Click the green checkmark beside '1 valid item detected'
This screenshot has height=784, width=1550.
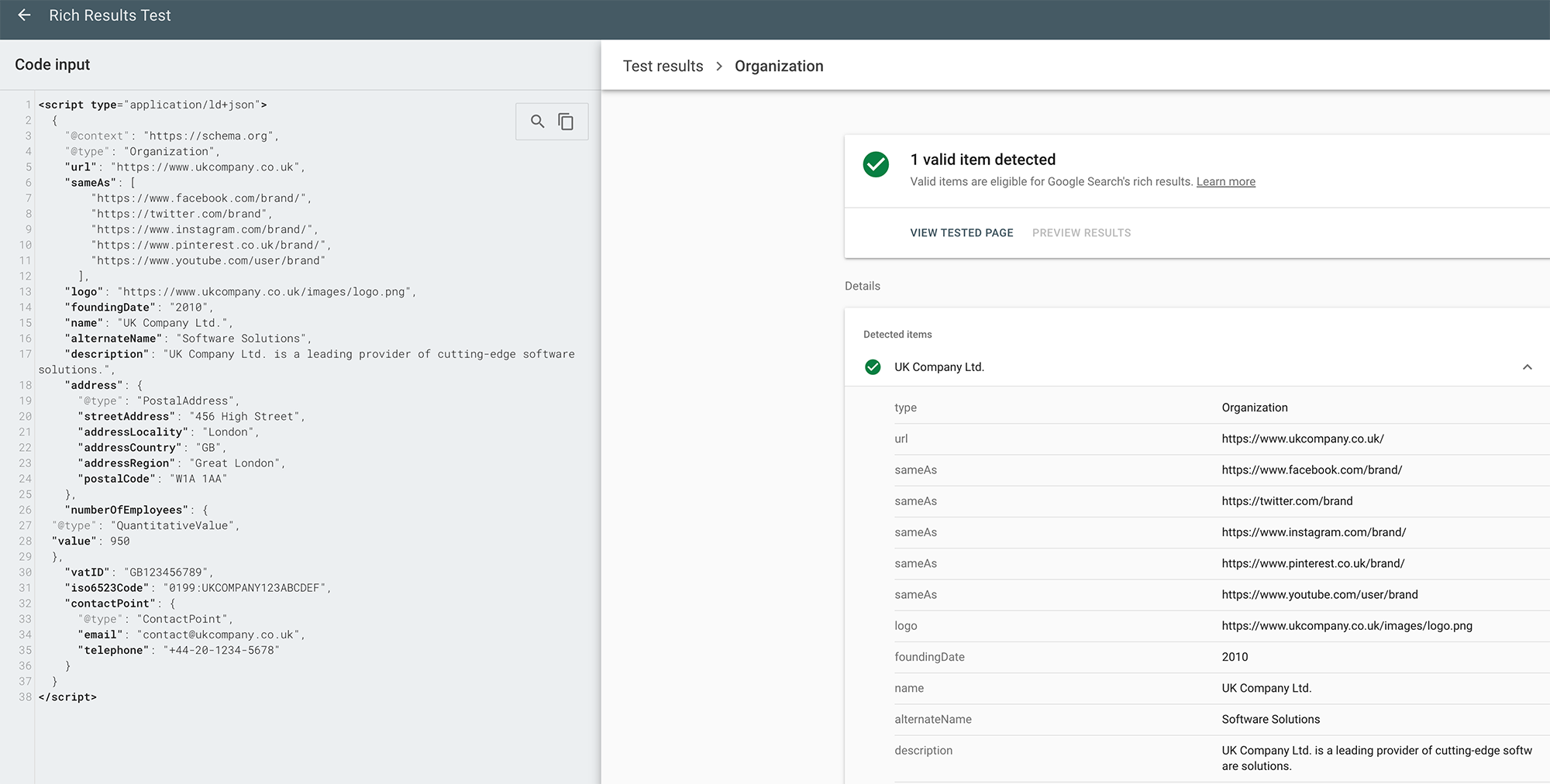click(x=875, y=164)
